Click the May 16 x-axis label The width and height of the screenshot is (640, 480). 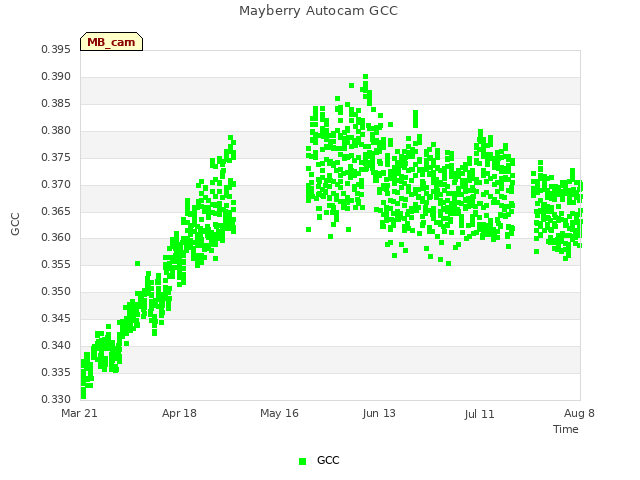279,413
